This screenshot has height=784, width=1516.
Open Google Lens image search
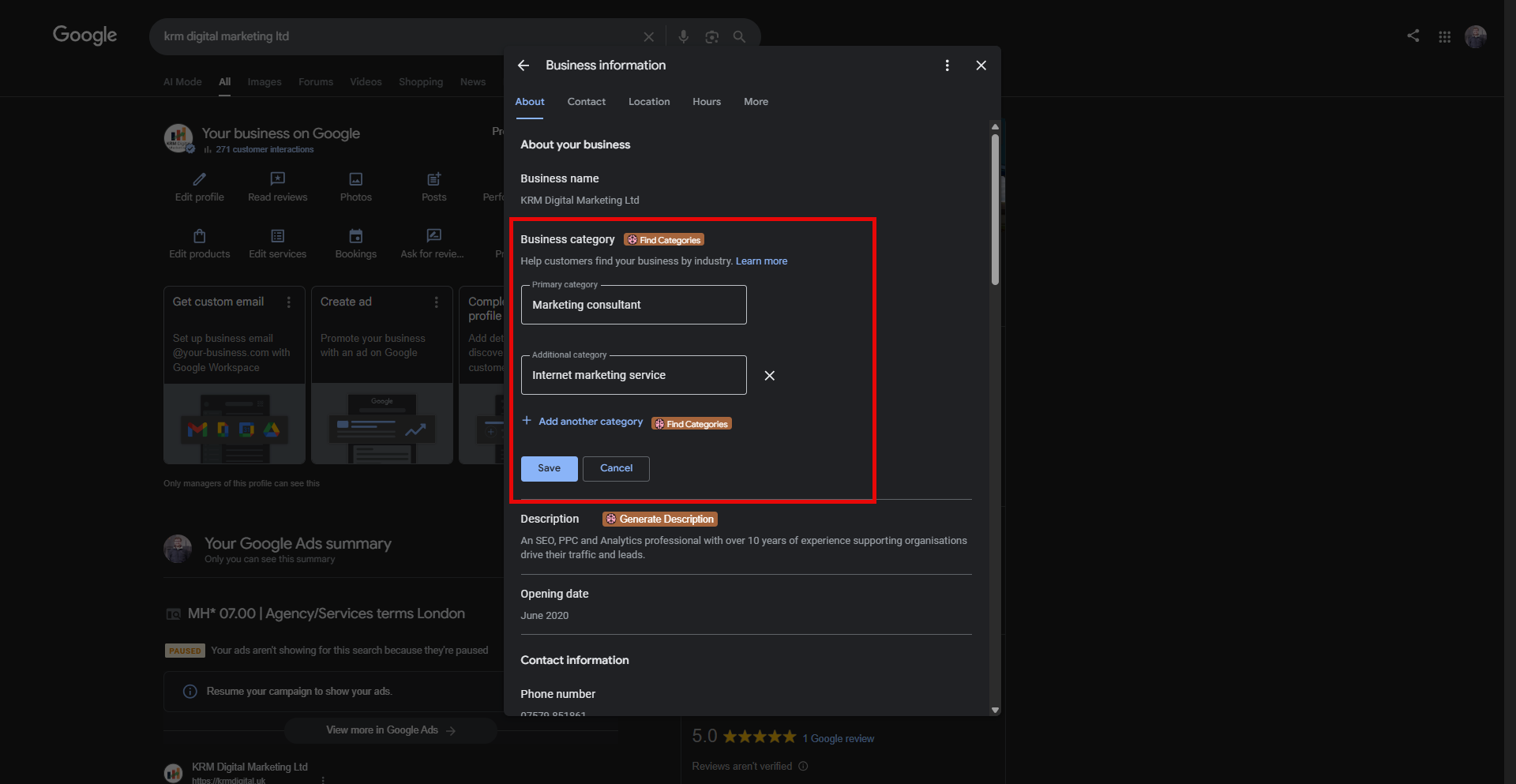[711, 37]
